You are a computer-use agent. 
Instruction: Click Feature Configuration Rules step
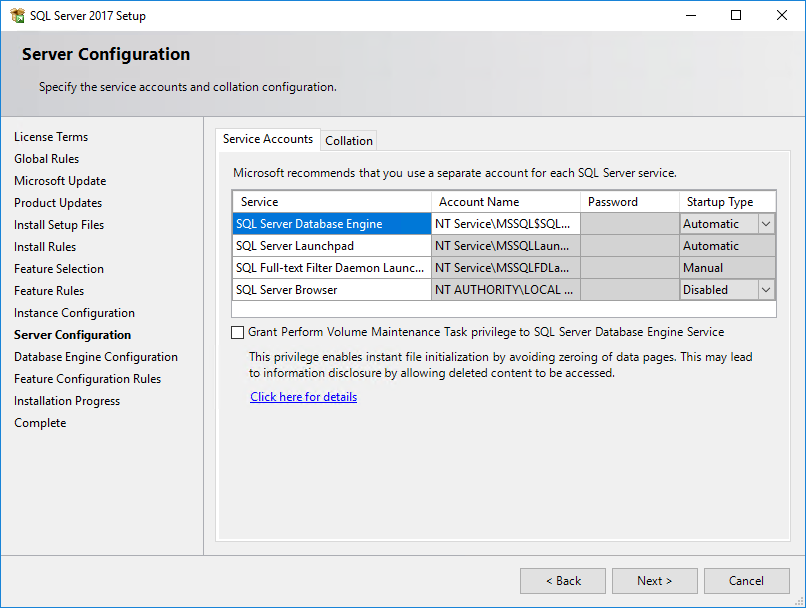(x=87, y=379)
